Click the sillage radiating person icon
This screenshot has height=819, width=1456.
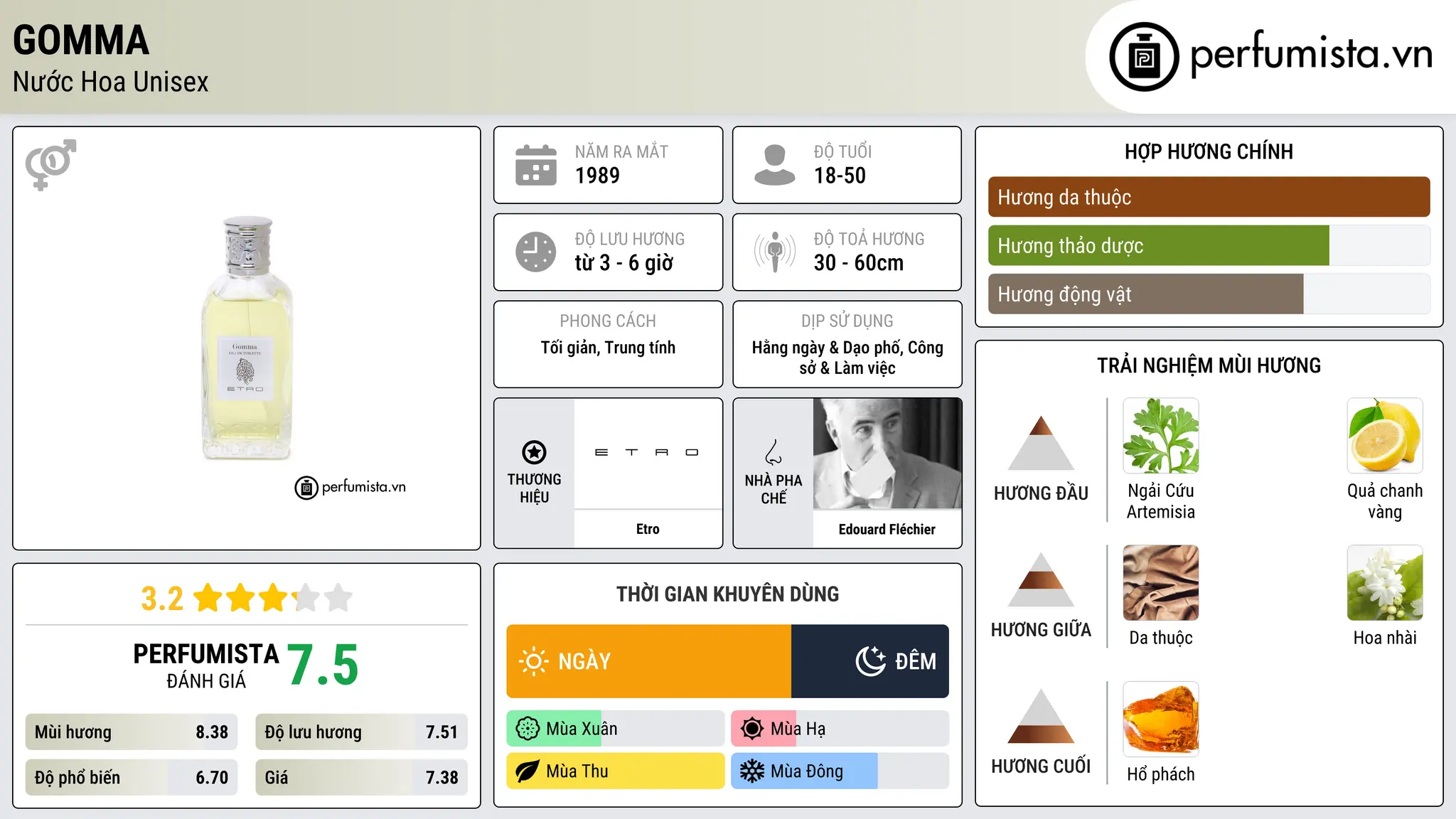point(774,252)
